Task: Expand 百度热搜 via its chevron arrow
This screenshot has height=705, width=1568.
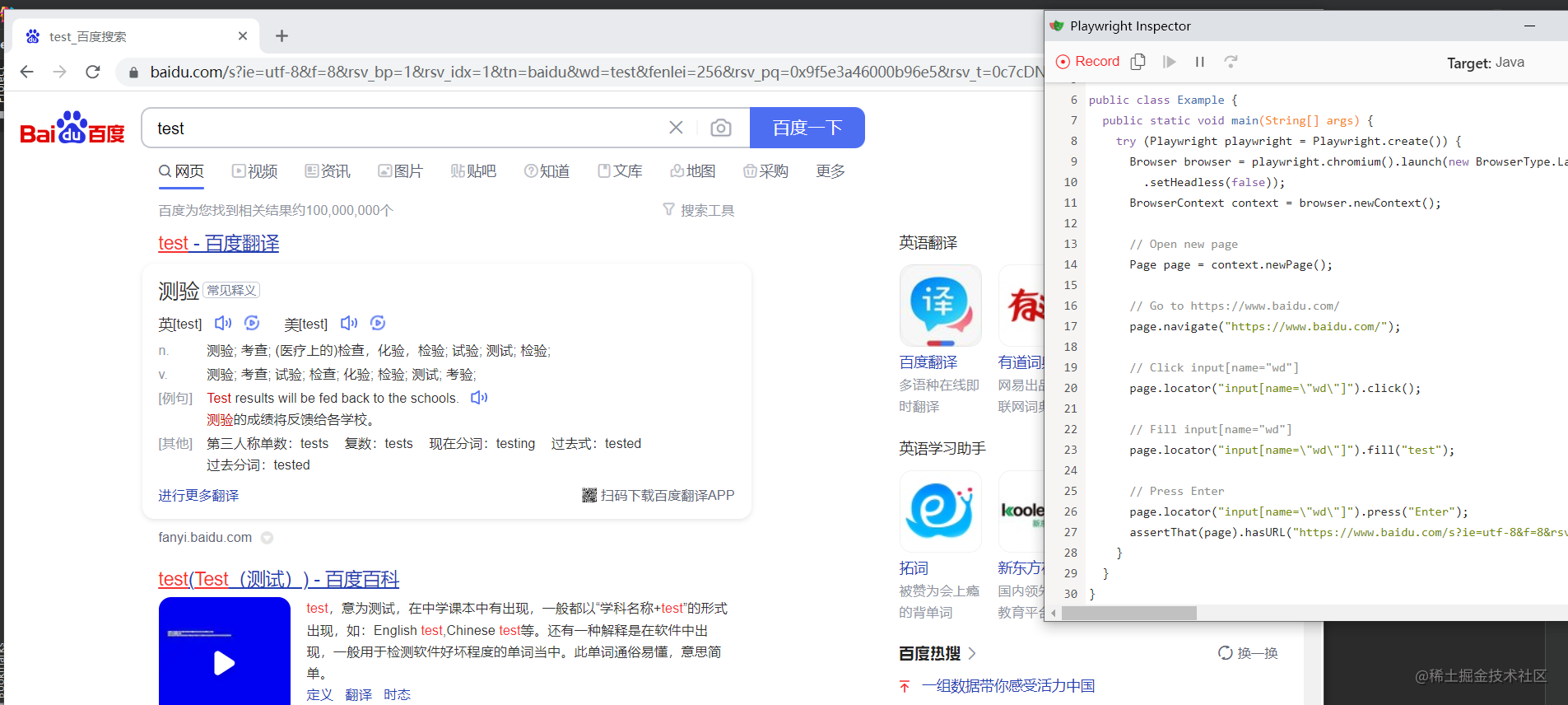Action: click(972, 653)
